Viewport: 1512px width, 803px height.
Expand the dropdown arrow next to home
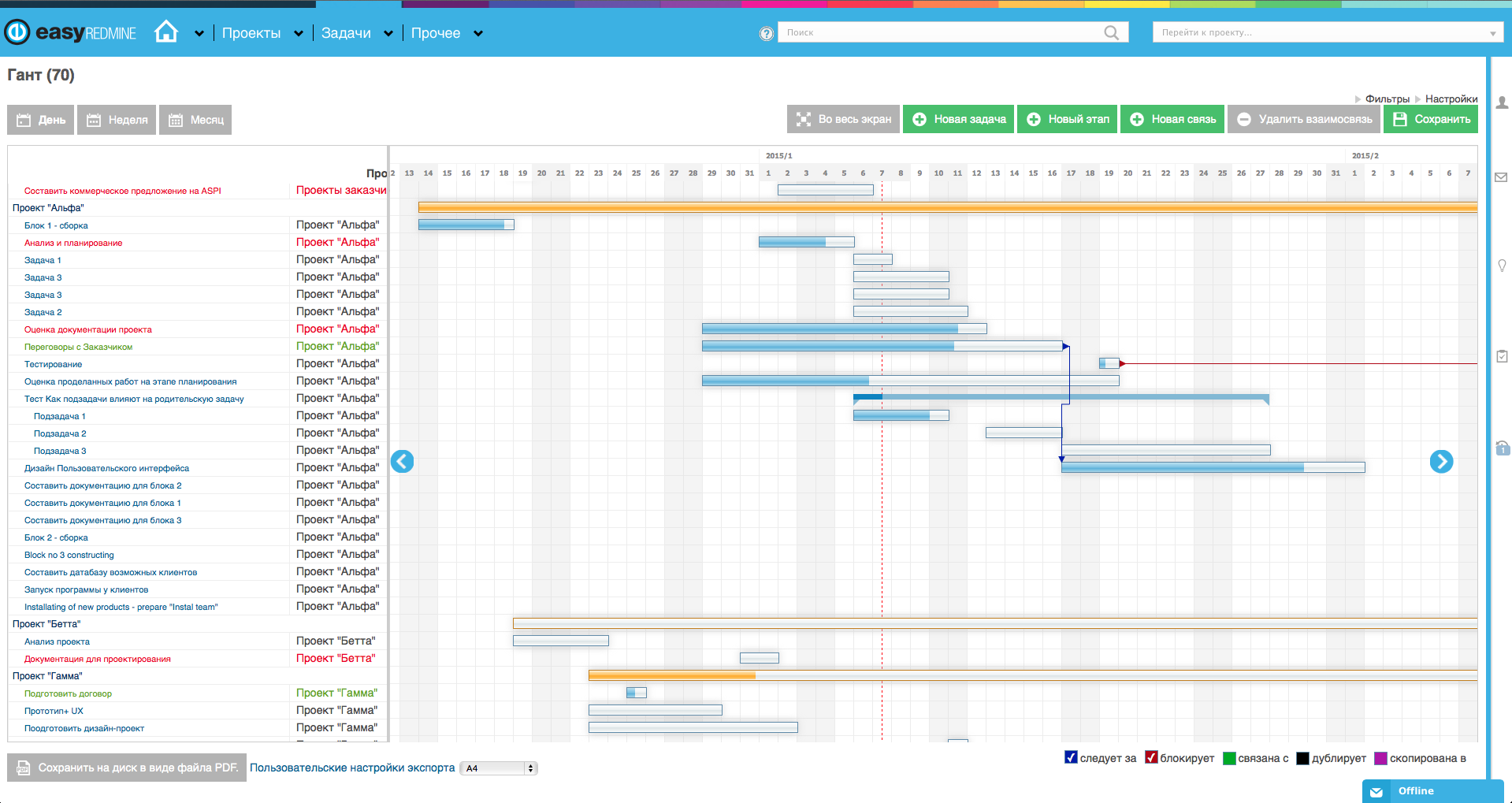pos(199,34)
